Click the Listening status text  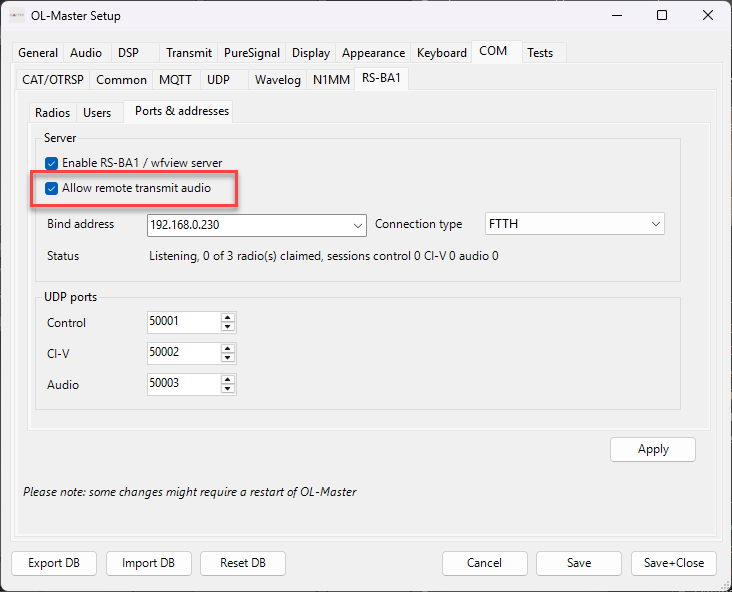(324, 256)
